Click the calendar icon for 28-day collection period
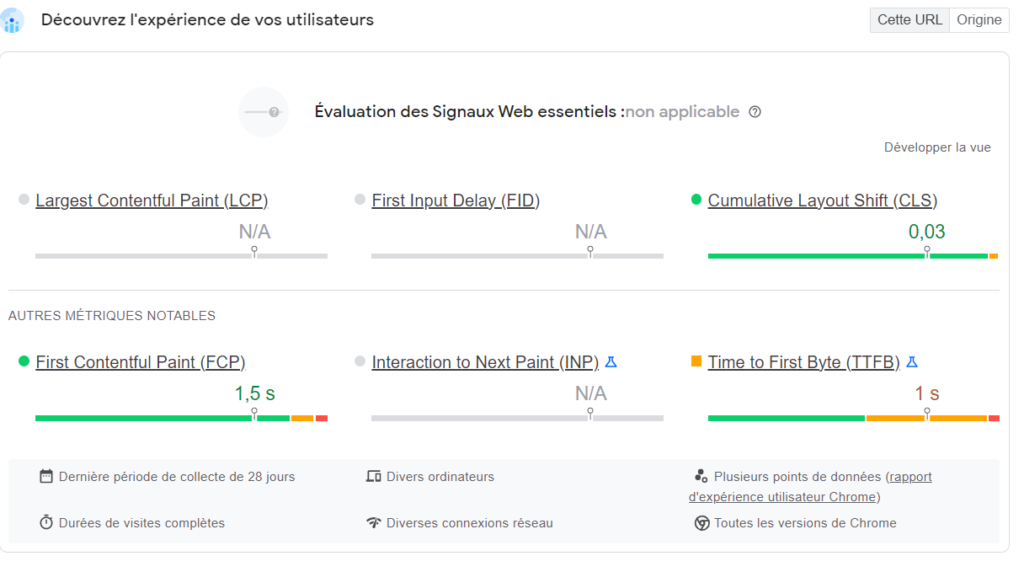The height and width of the screenshot is (572, 1024). (x=46, y=477)
